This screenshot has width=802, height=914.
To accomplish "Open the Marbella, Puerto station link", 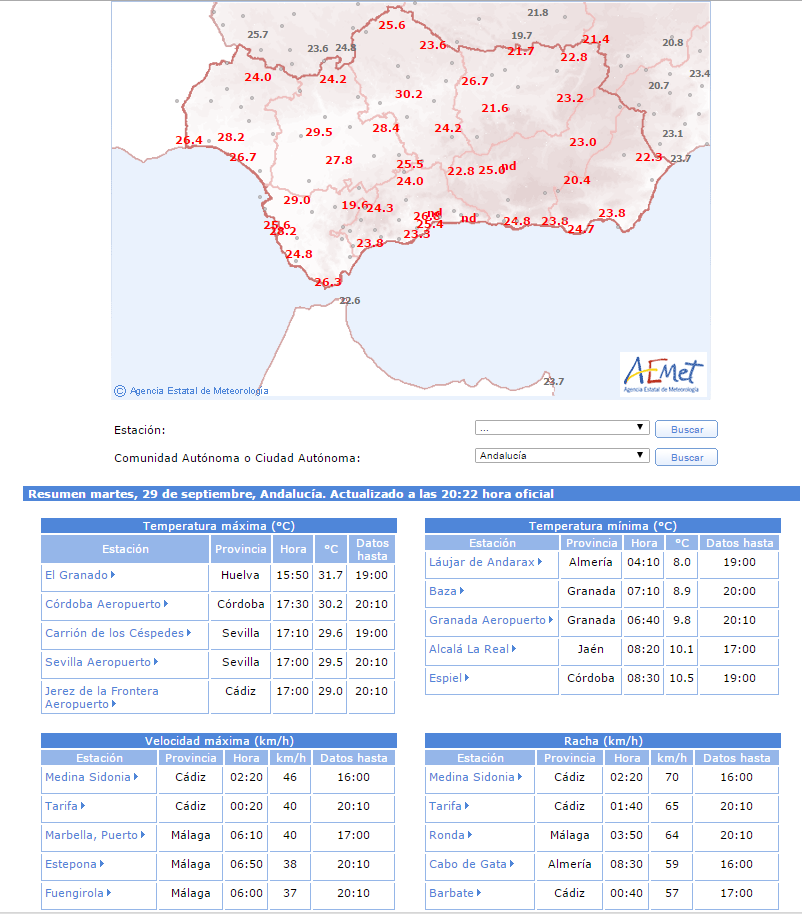I will click(92, 835).
